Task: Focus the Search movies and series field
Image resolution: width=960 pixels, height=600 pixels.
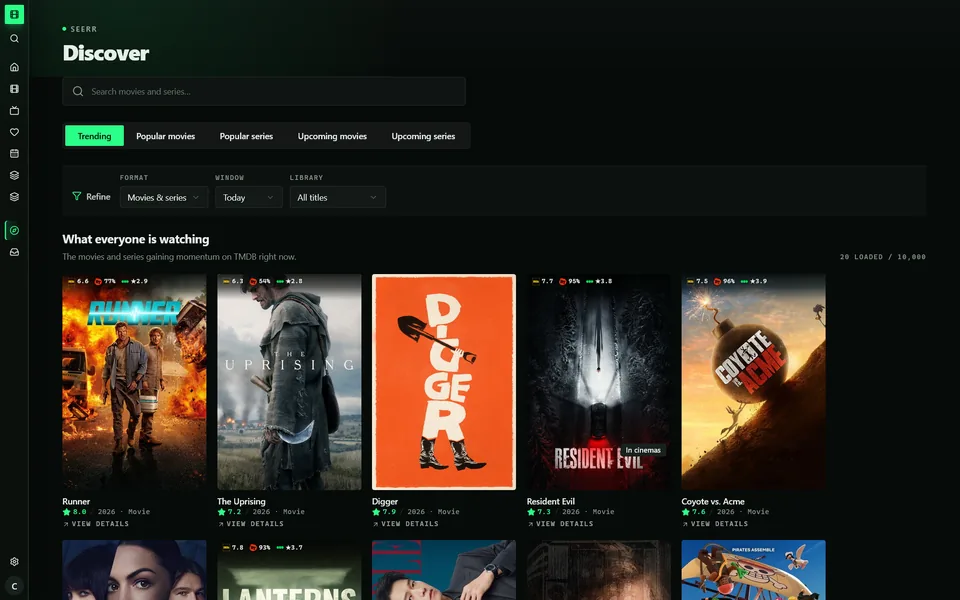Action: pos(264,91)
